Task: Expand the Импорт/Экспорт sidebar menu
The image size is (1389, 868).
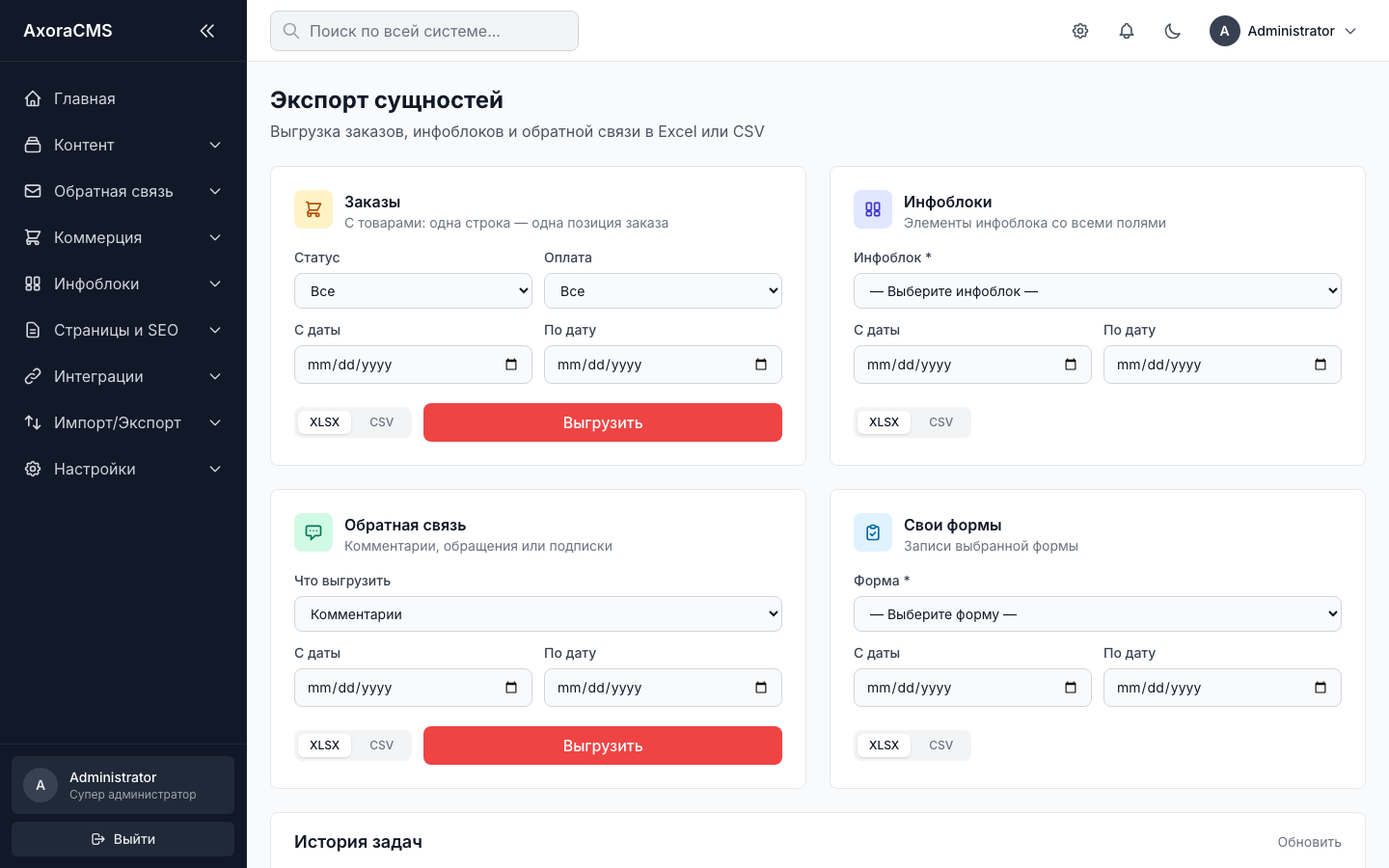Action: 123,422
